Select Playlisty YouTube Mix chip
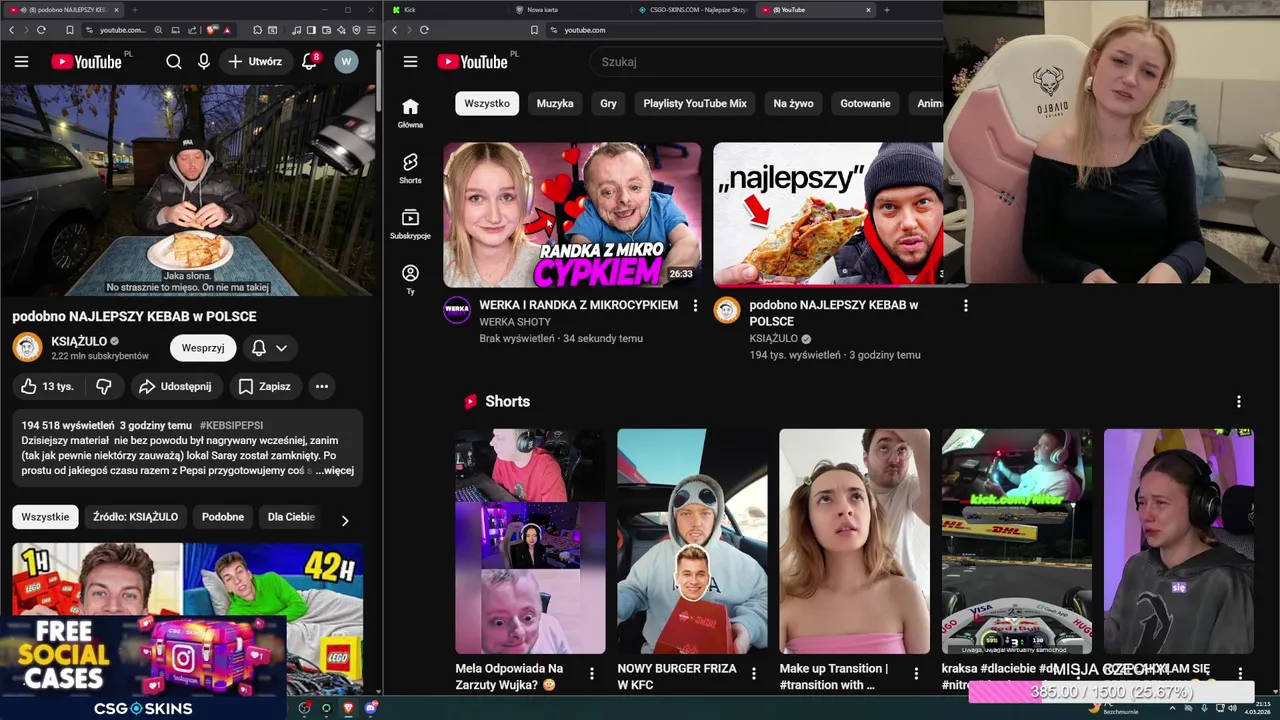Image resolution: width=1280 pixels, height=720 pixels. (695, 103)
